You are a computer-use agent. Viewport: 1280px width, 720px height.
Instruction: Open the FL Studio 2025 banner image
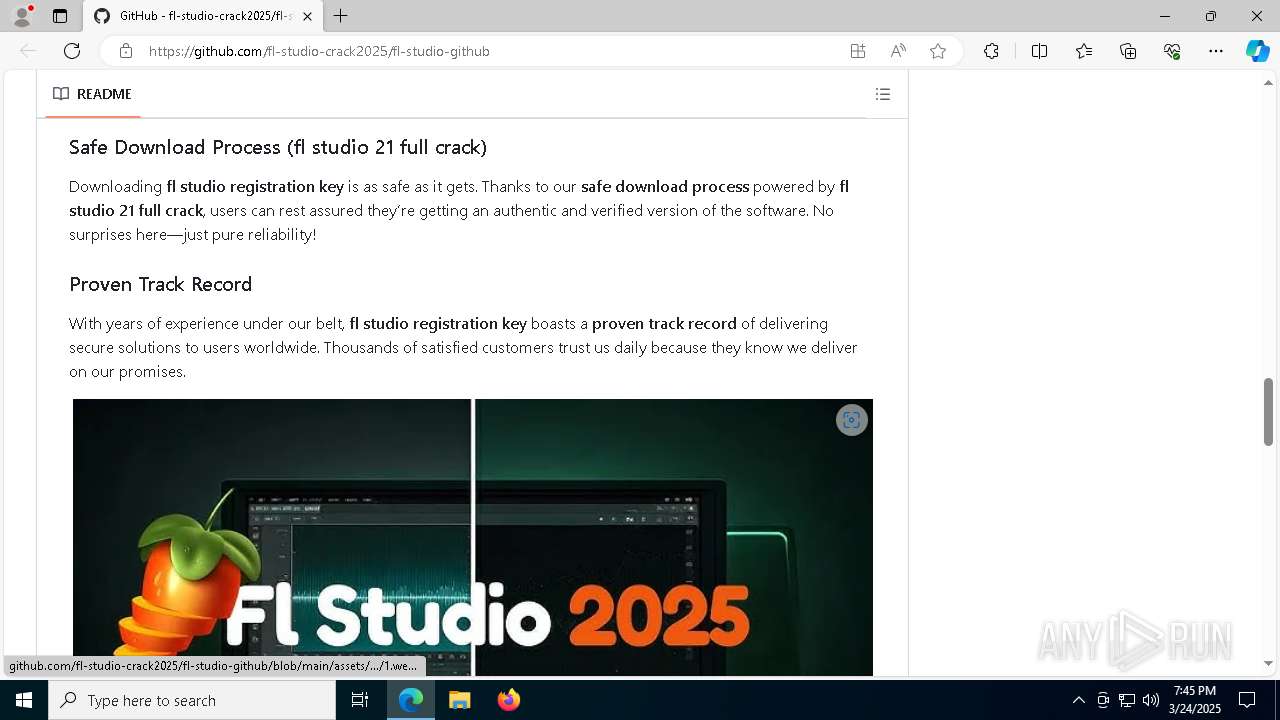click(x=473, y=538)
